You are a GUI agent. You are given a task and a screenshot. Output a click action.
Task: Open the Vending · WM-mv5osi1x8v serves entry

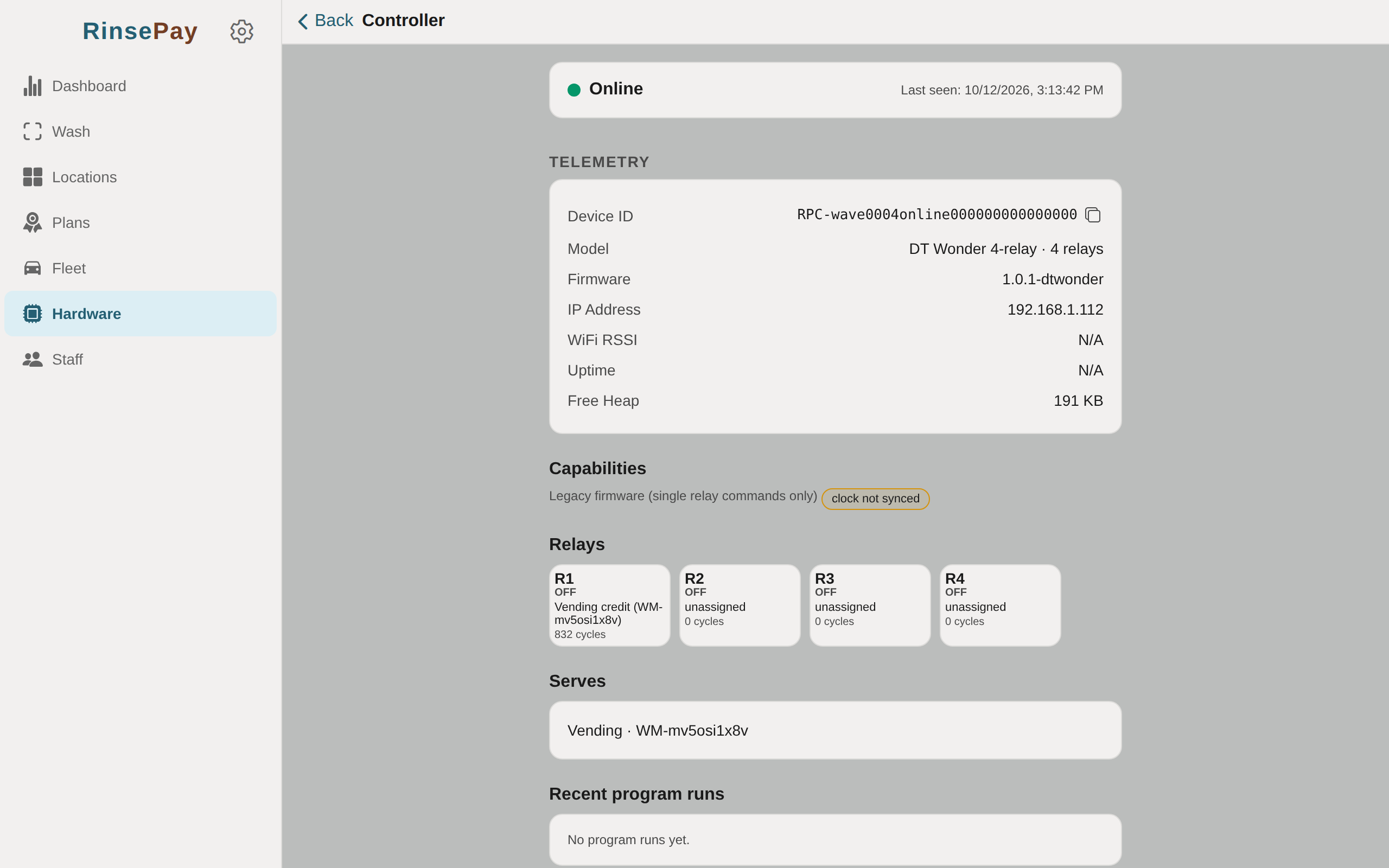835,730
